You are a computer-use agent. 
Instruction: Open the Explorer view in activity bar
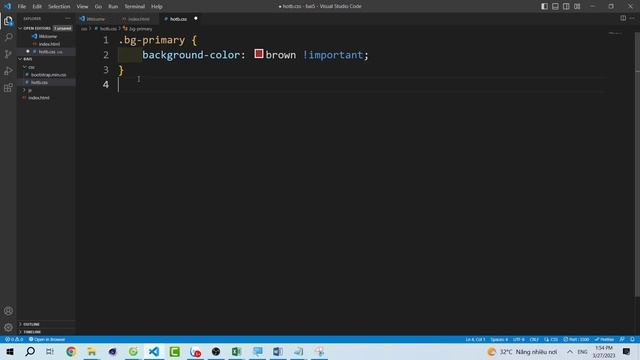coord(8,21)
